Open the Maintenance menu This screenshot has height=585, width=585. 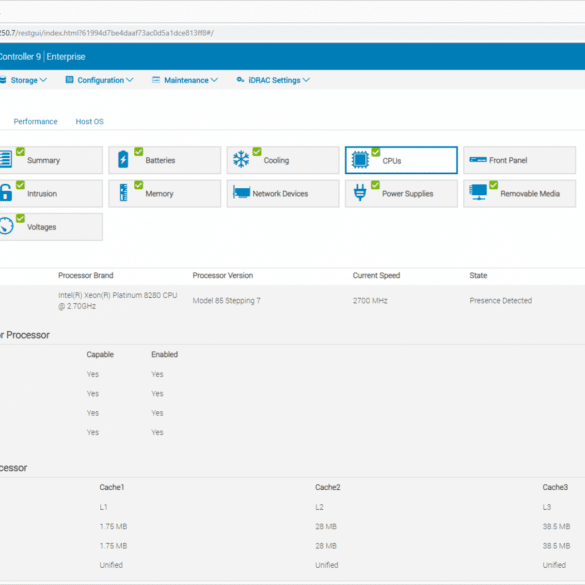coord(185,80)
